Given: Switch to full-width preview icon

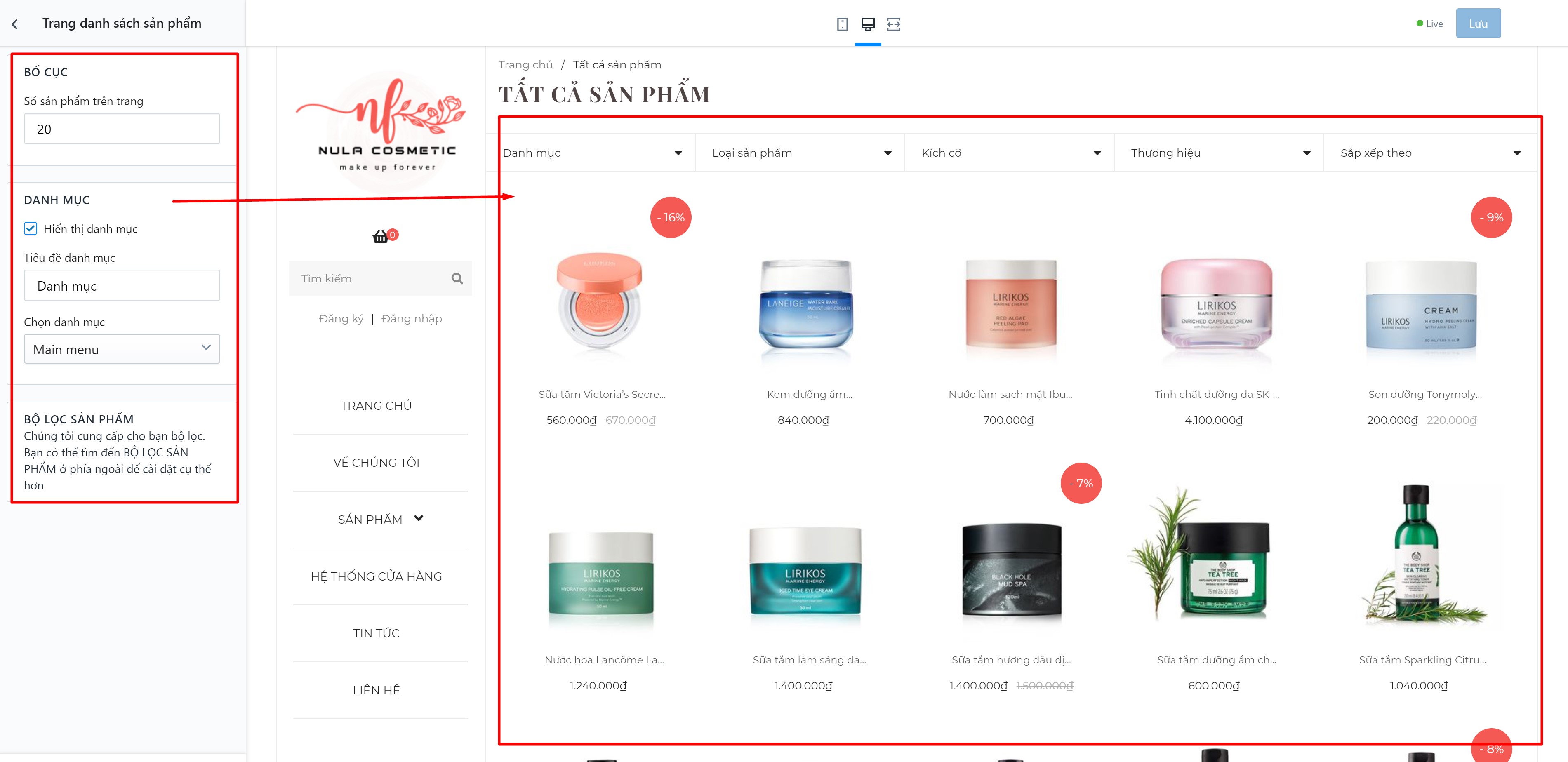Looking at the screenshot, I should (894, 24).
